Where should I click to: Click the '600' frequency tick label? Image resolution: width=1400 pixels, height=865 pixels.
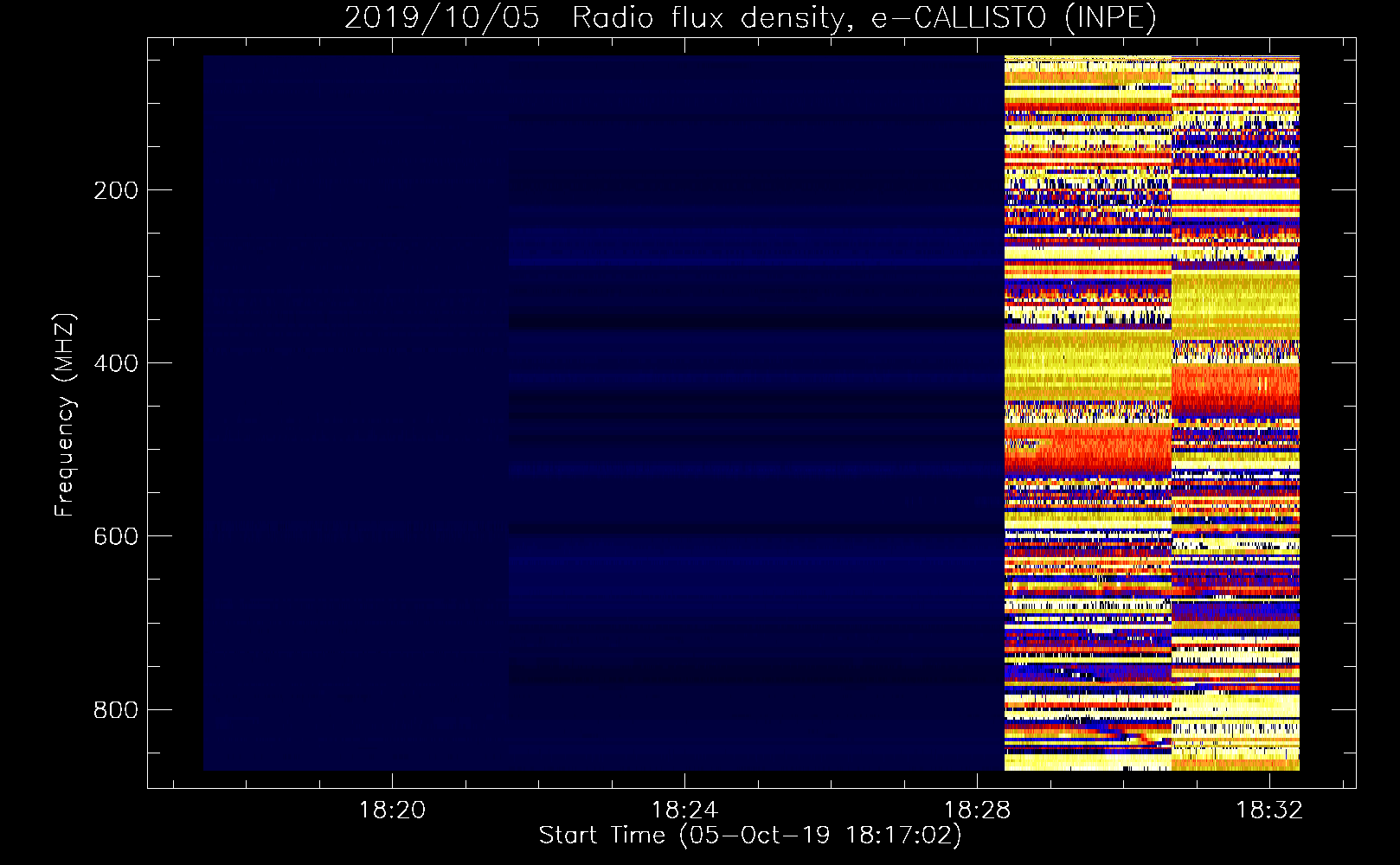coord(116,536)
